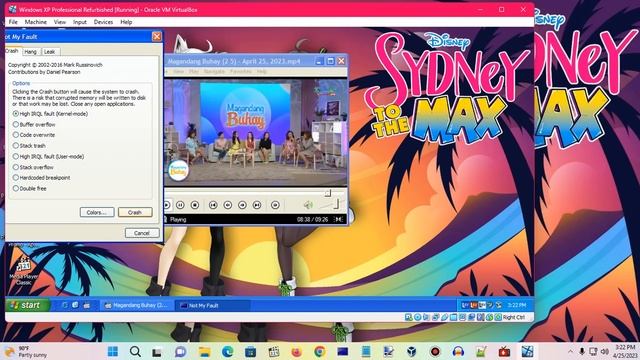Pause playback in Media Player Classic
Image resolution: width=640 pixels, height=360 pixels.
pos(180,205)
